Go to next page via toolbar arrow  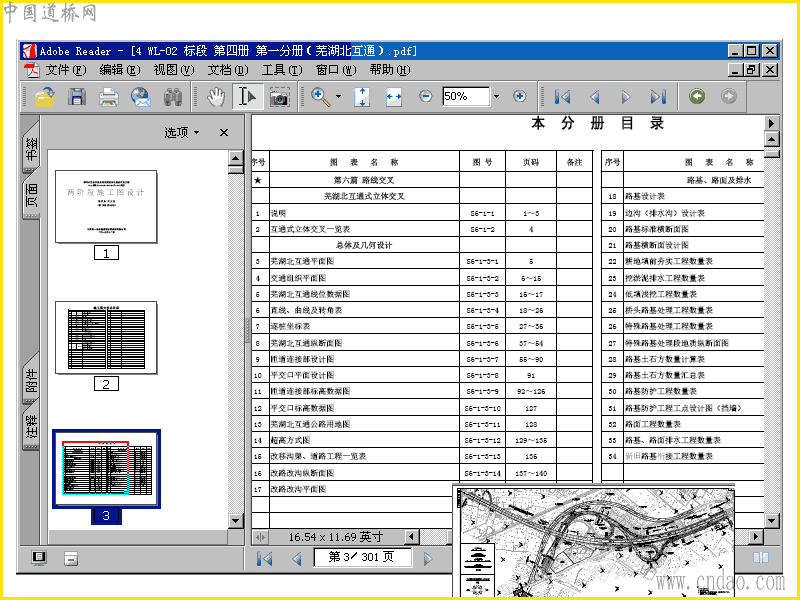(626, 96)
